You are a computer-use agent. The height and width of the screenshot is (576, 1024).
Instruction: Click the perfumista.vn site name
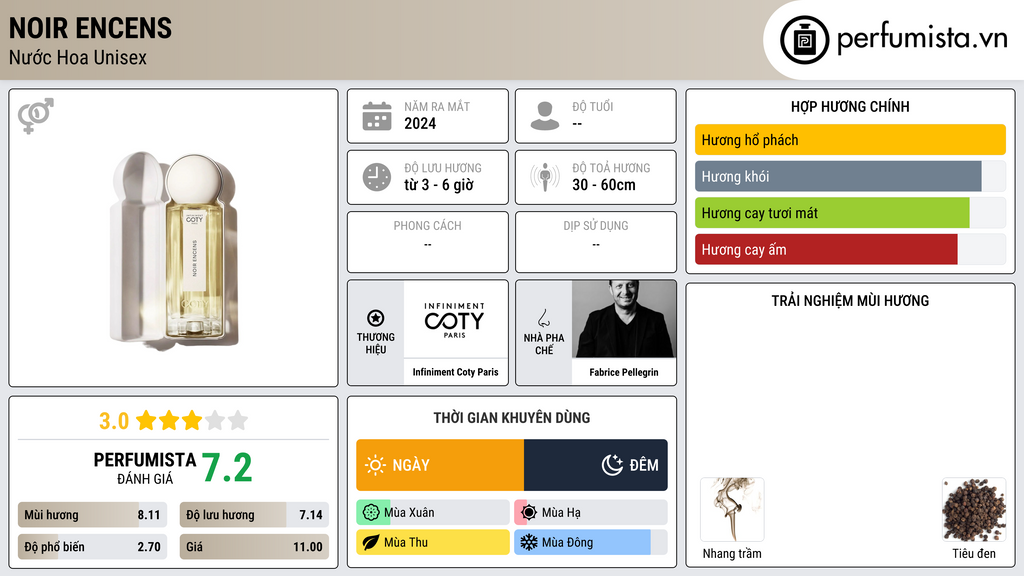[922, 39]
